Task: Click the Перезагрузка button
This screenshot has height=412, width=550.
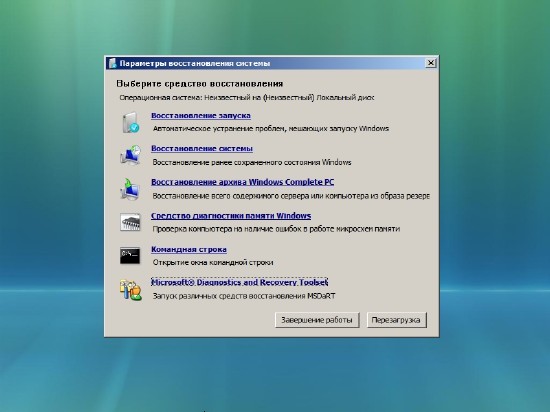Action: 396,320
